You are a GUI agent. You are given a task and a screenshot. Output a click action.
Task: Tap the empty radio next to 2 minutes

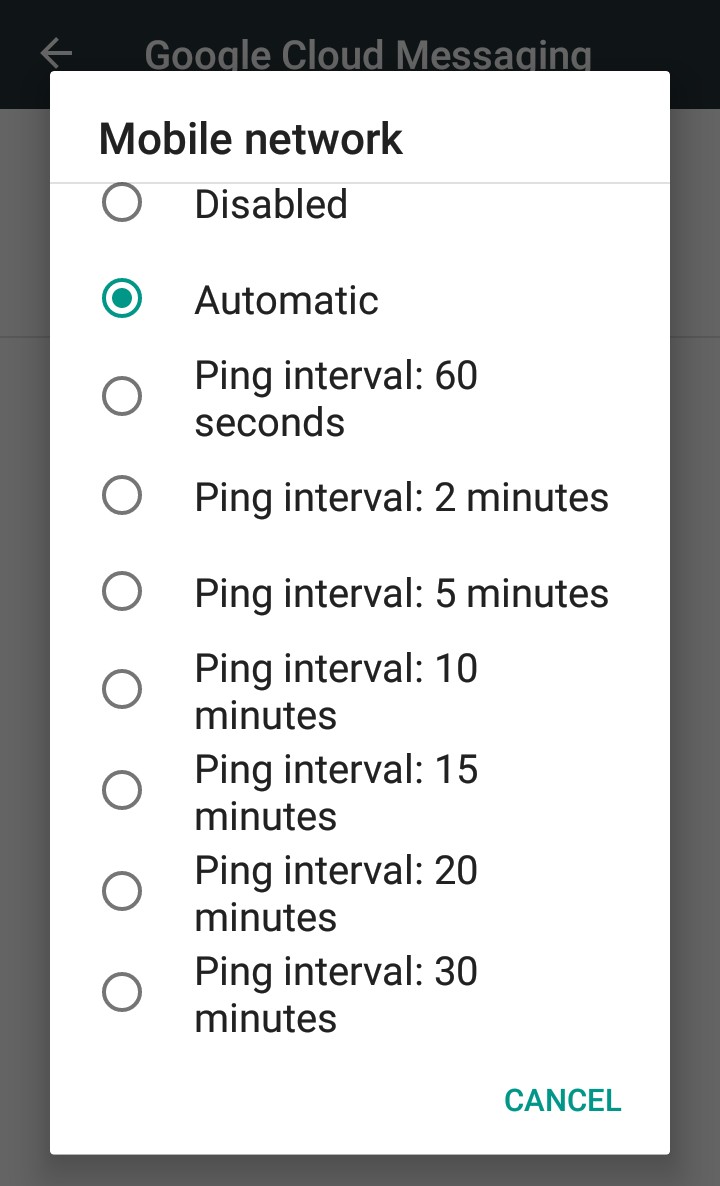tap(121, 494)
